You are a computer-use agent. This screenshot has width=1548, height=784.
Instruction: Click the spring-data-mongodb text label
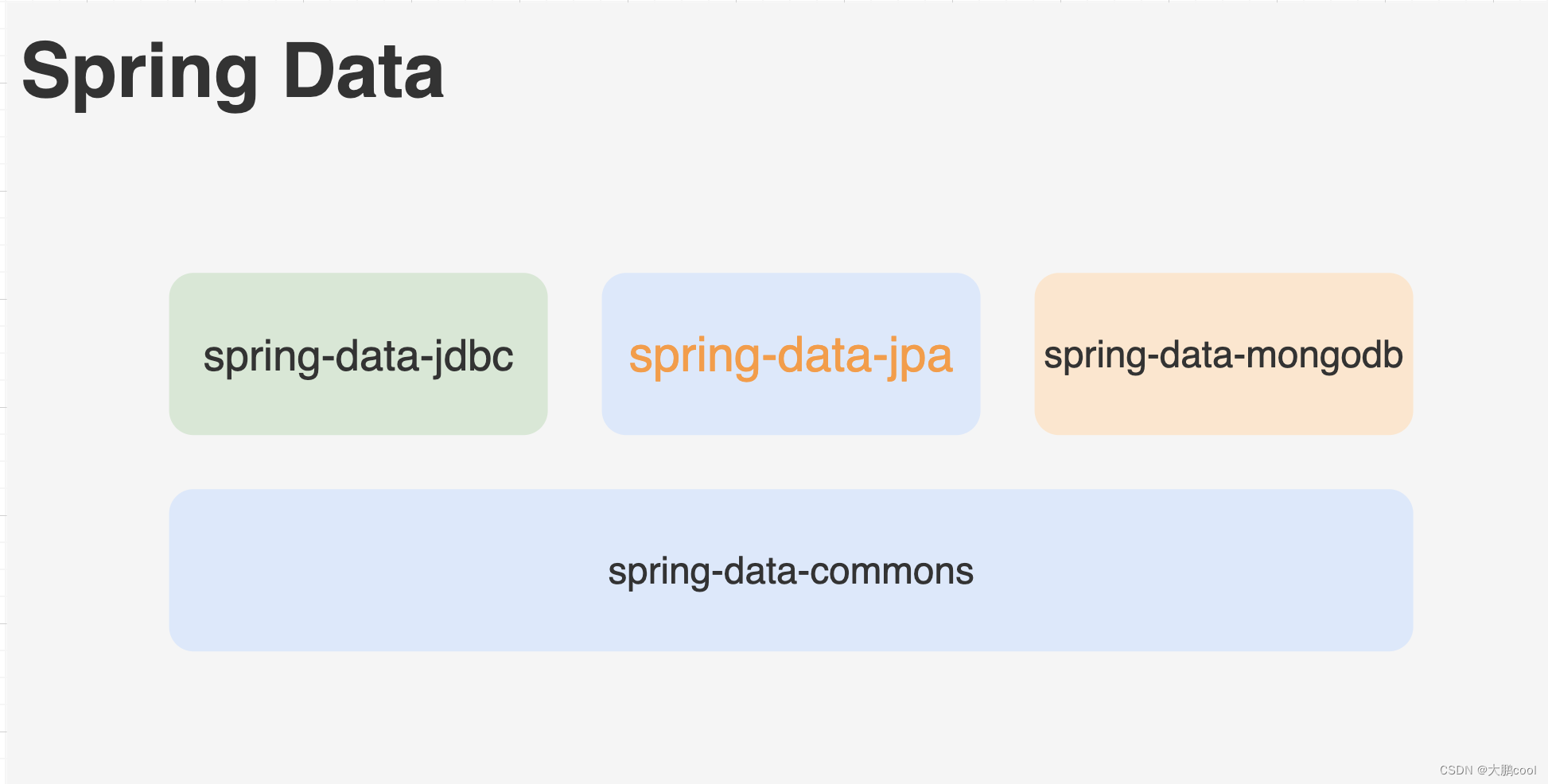(x=1223, y=355)
